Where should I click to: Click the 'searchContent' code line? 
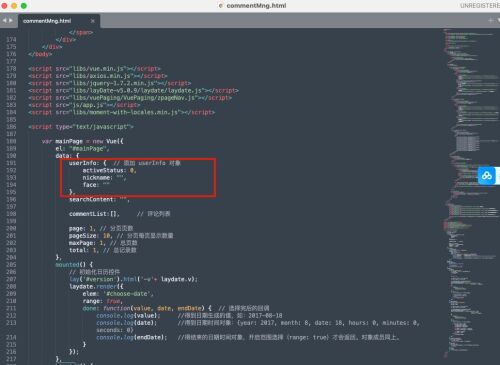pyautogui.click(x=99, y=199)
